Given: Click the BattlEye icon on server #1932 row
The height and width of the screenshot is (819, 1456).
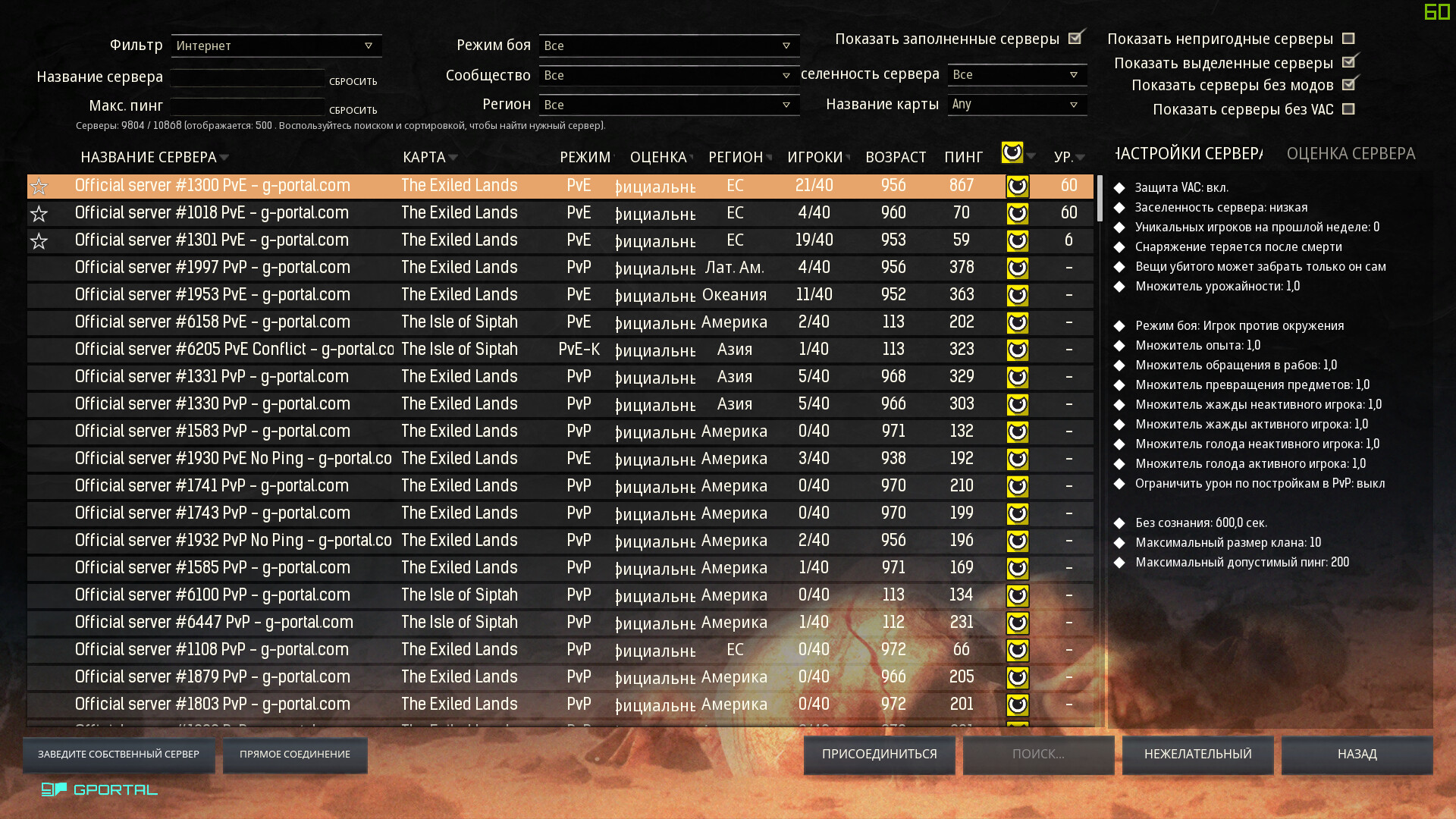Looking at the screenshot, I should [1018, 541].
